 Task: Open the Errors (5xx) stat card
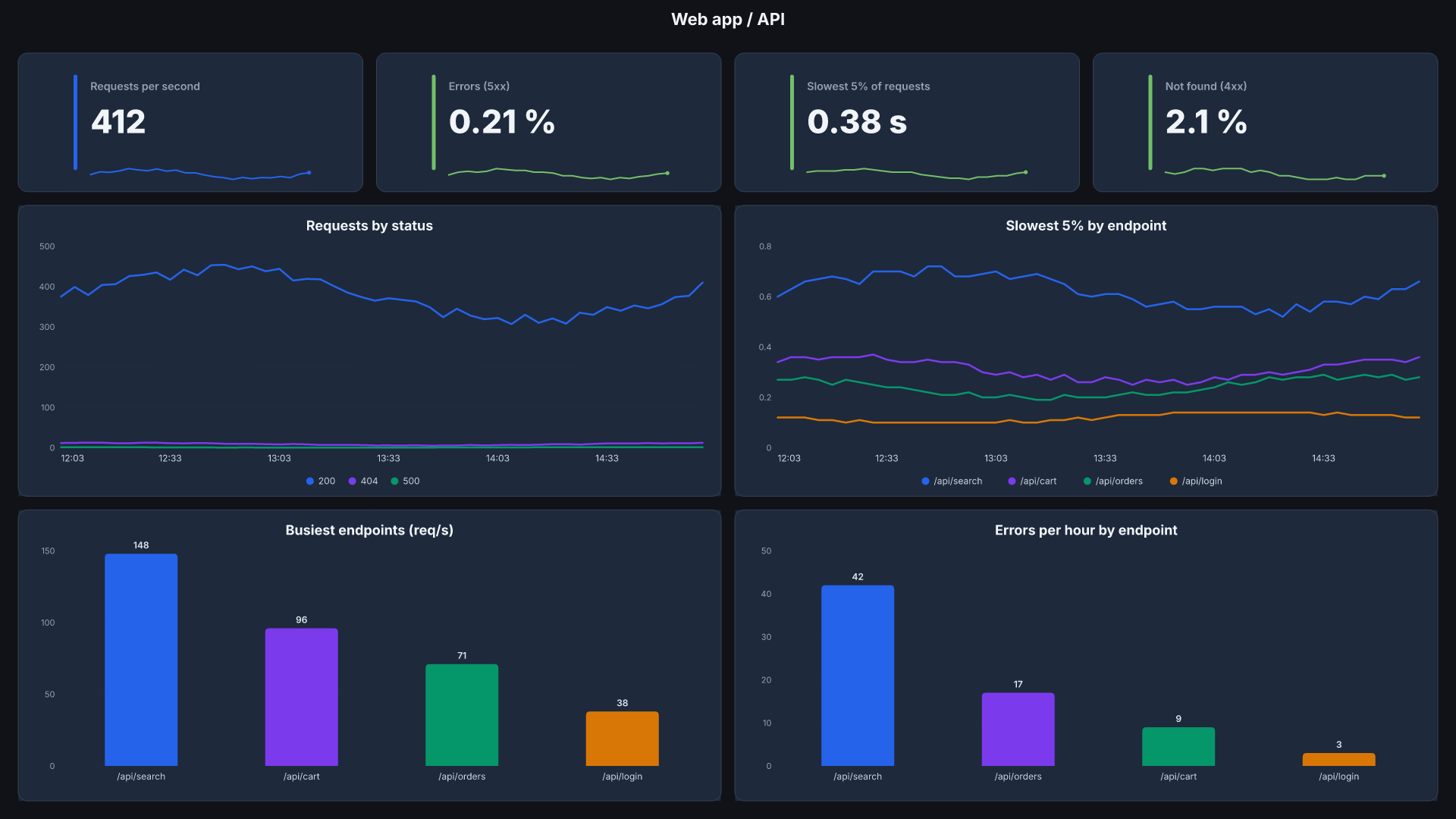548,122
